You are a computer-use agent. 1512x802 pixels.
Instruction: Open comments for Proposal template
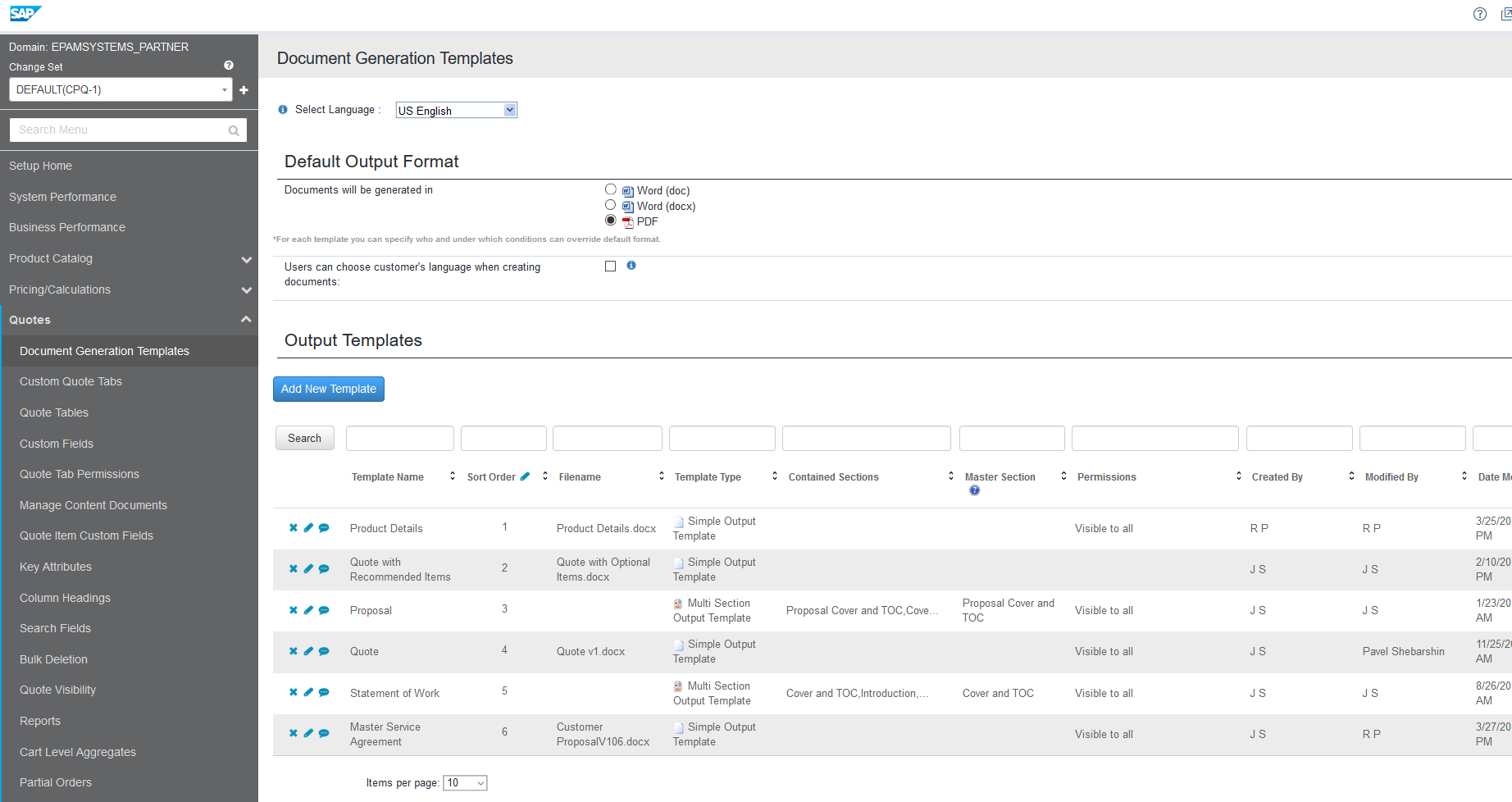(x=324, y=610)
